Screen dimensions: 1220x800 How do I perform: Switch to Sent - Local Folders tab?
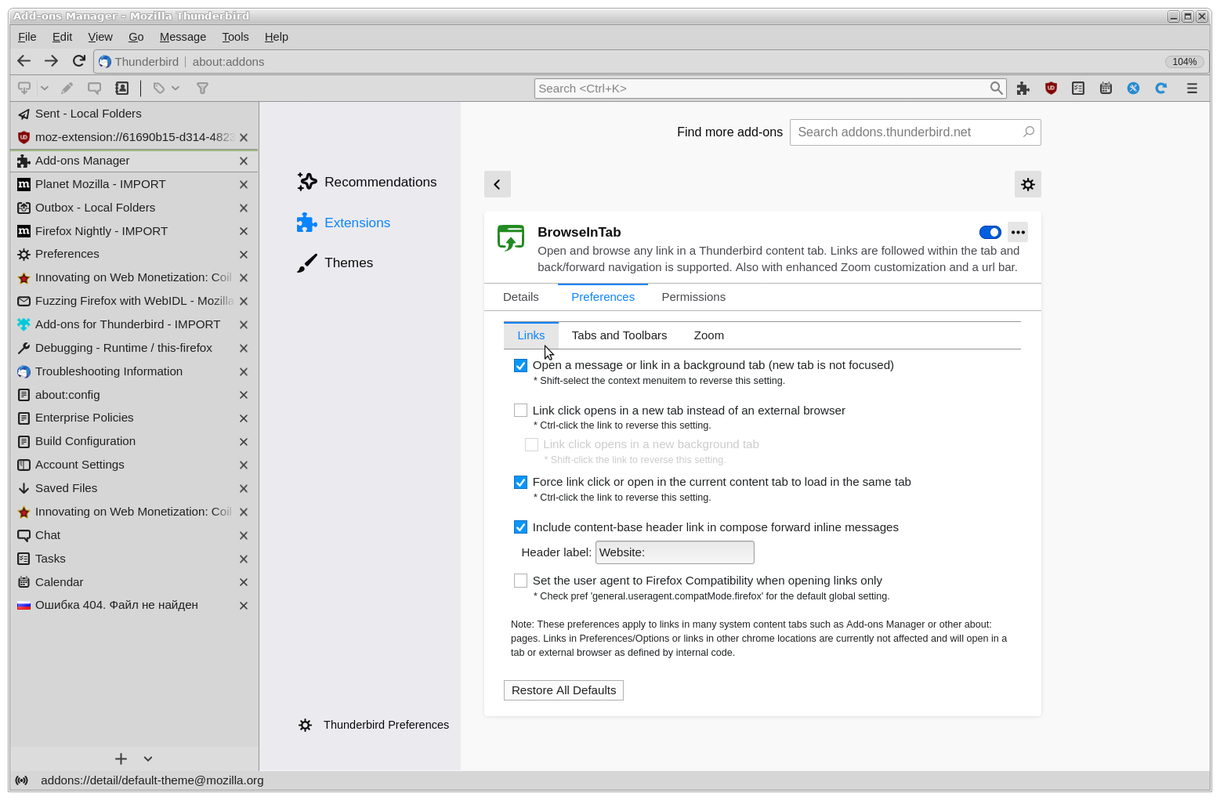pyautogui.click(x=134, y=114)
